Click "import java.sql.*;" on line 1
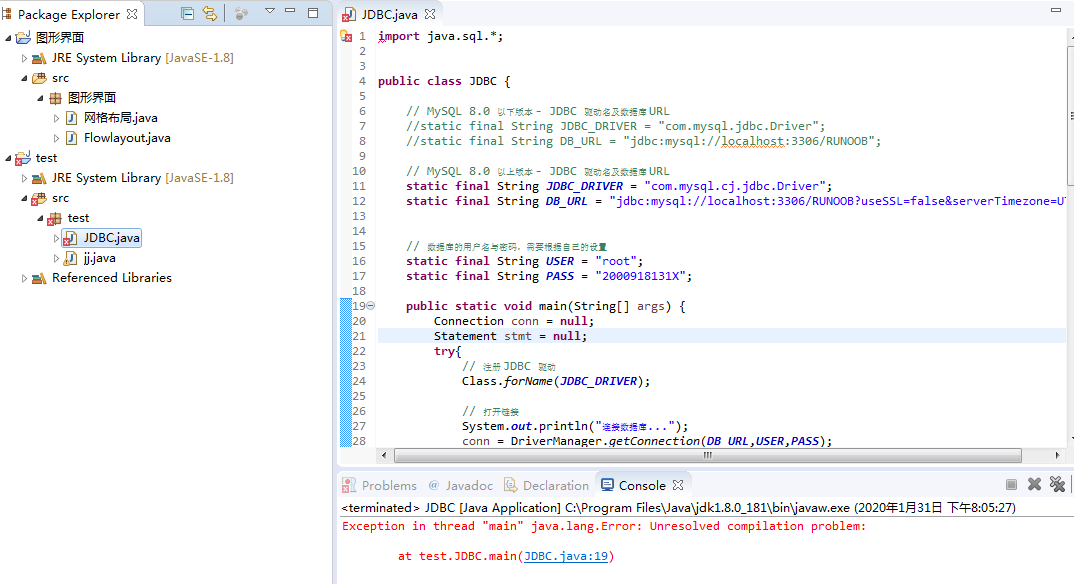Image resolution: width=1074 pixels, height=584 pixels. [440, 36]
